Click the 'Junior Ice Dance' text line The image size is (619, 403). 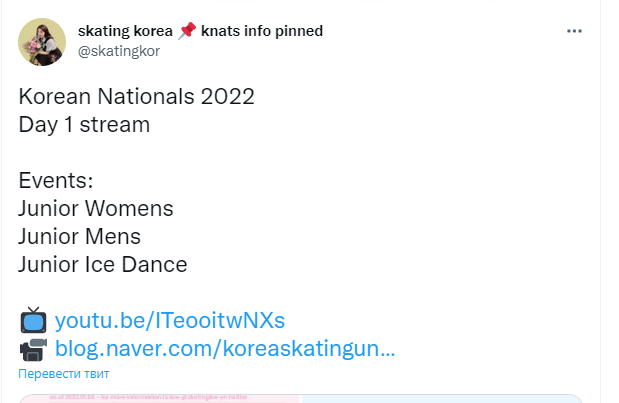[x=102, y=265]
